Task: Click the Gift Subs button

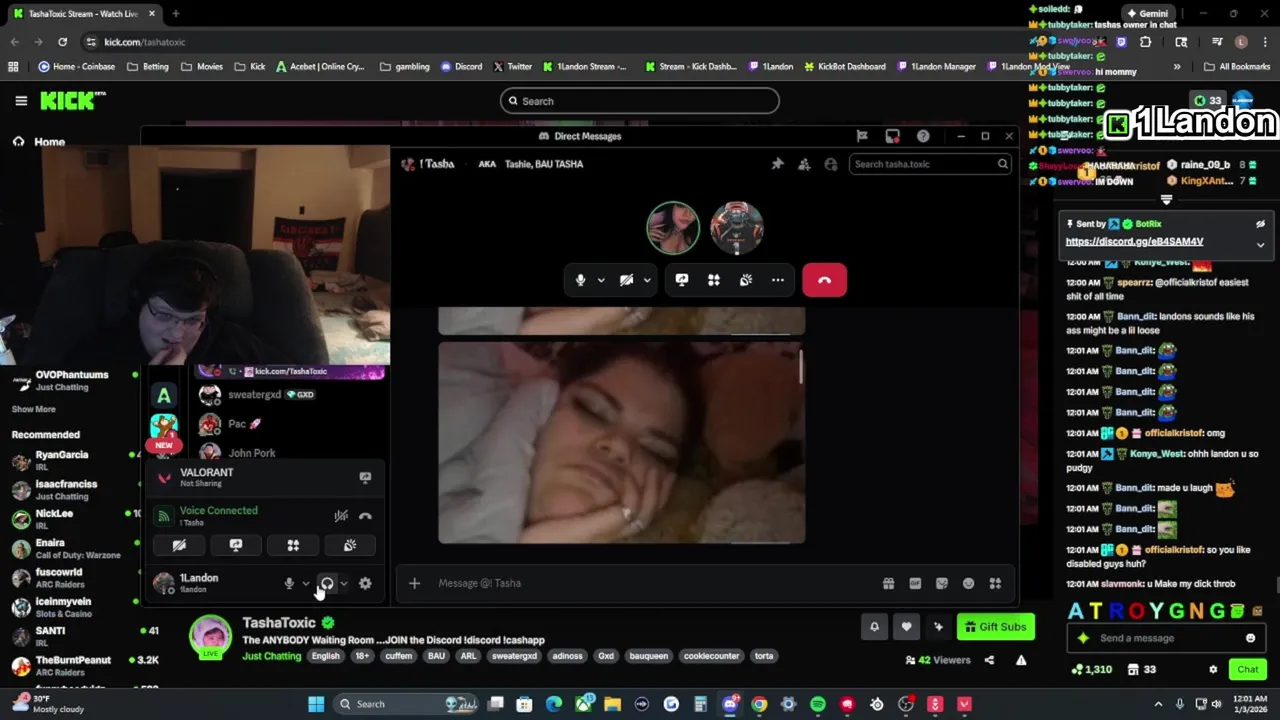Action: click(995, 627)
